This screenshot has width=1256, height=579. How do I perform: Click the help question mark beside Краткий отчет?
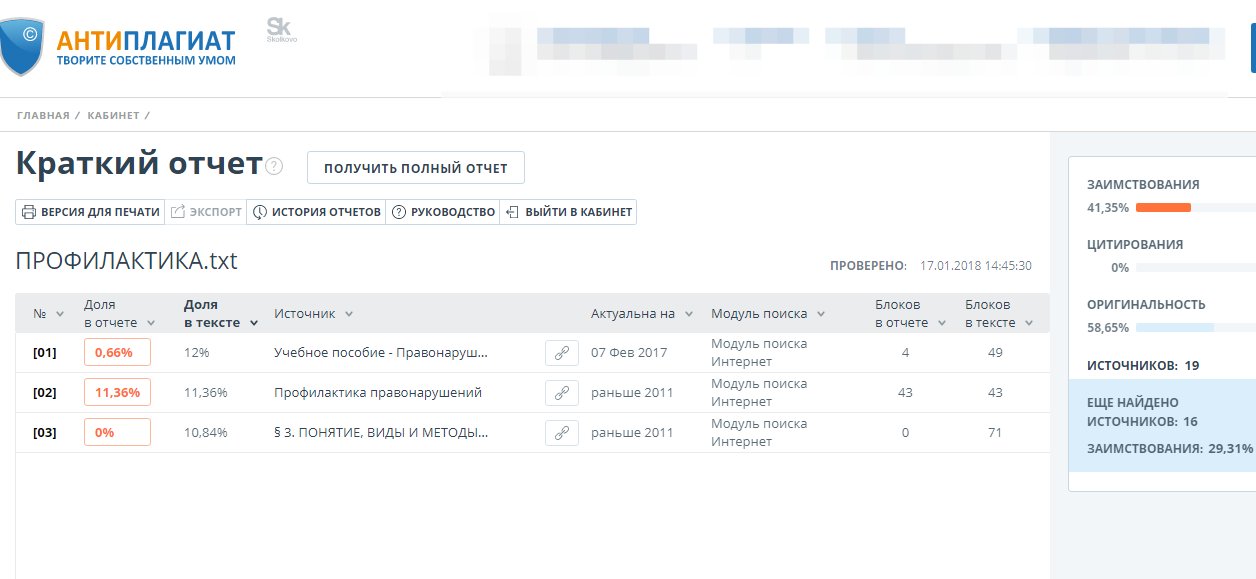click(274, 167)
